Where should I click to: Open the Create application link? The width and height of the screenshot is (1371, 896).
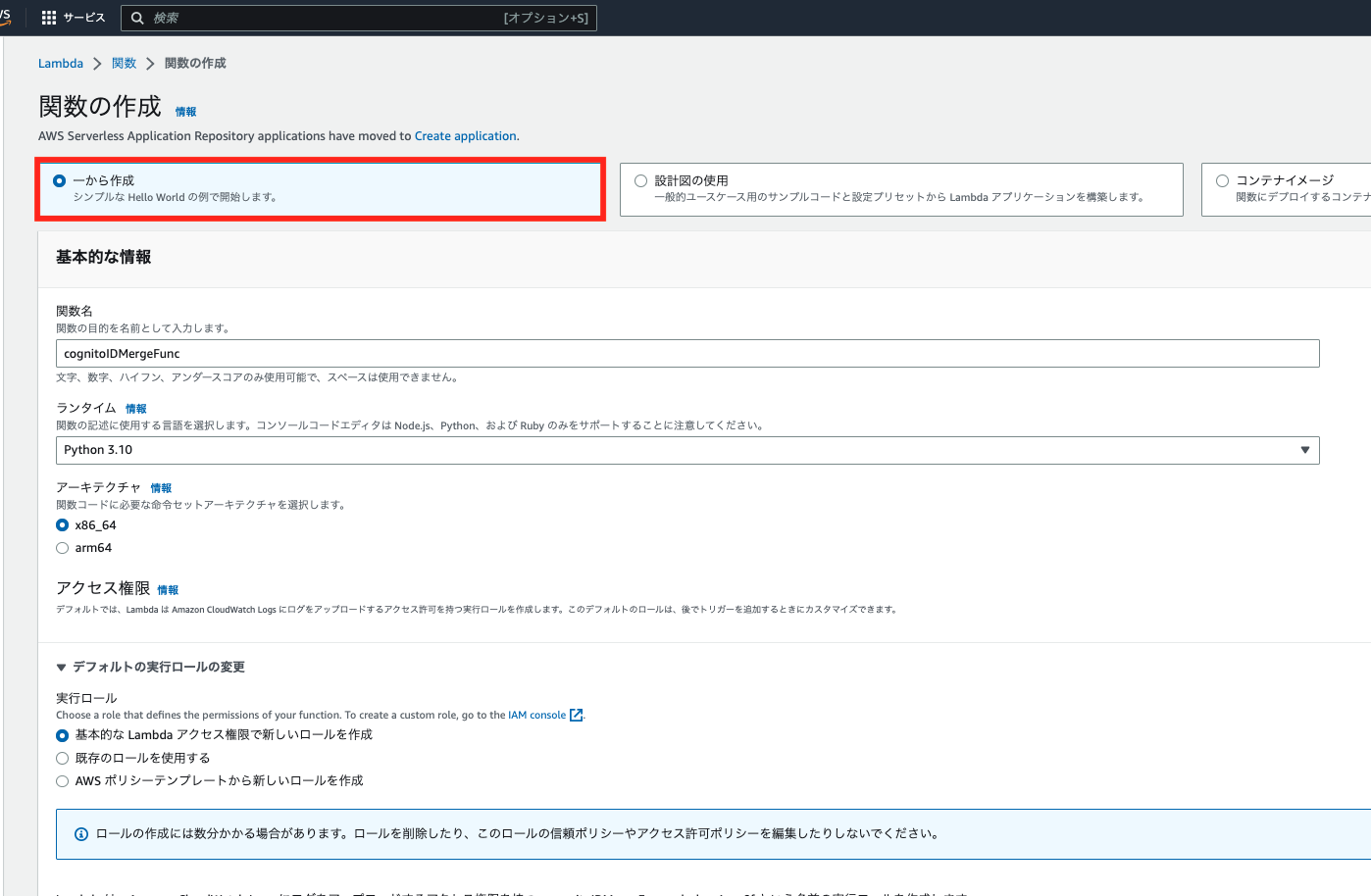tap(465, 136)
